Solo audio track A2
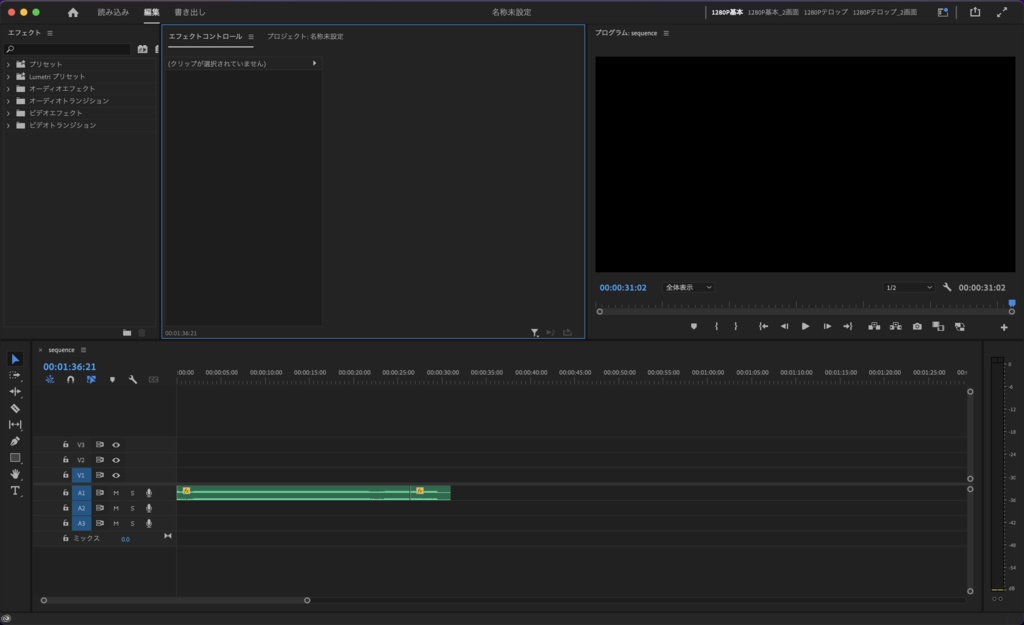This screenshot has width=1024, height=625. pyautogui.click(x=132, y=508)
